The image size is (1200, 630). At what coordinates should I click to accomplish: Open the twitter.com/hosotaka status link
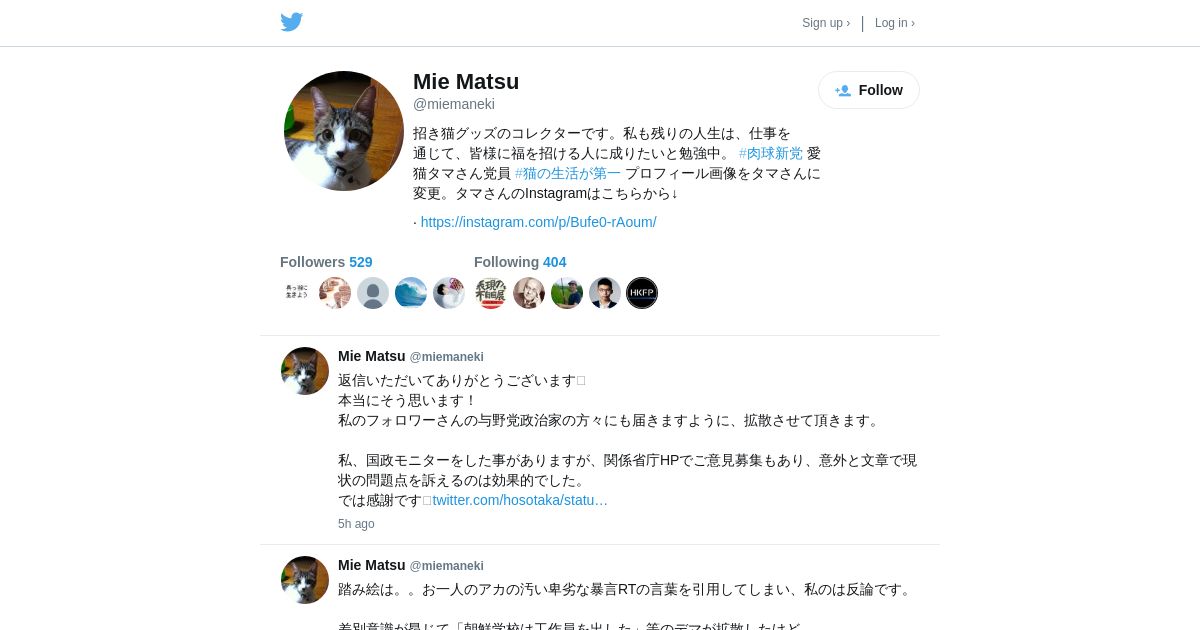point(520,500)
